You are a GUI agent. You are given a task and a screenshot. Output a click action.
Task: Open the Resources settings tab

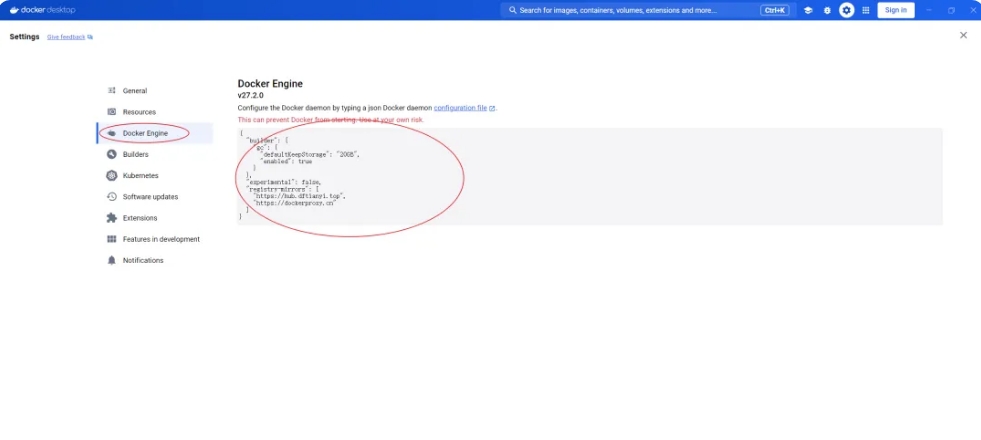tap(155, 112)
